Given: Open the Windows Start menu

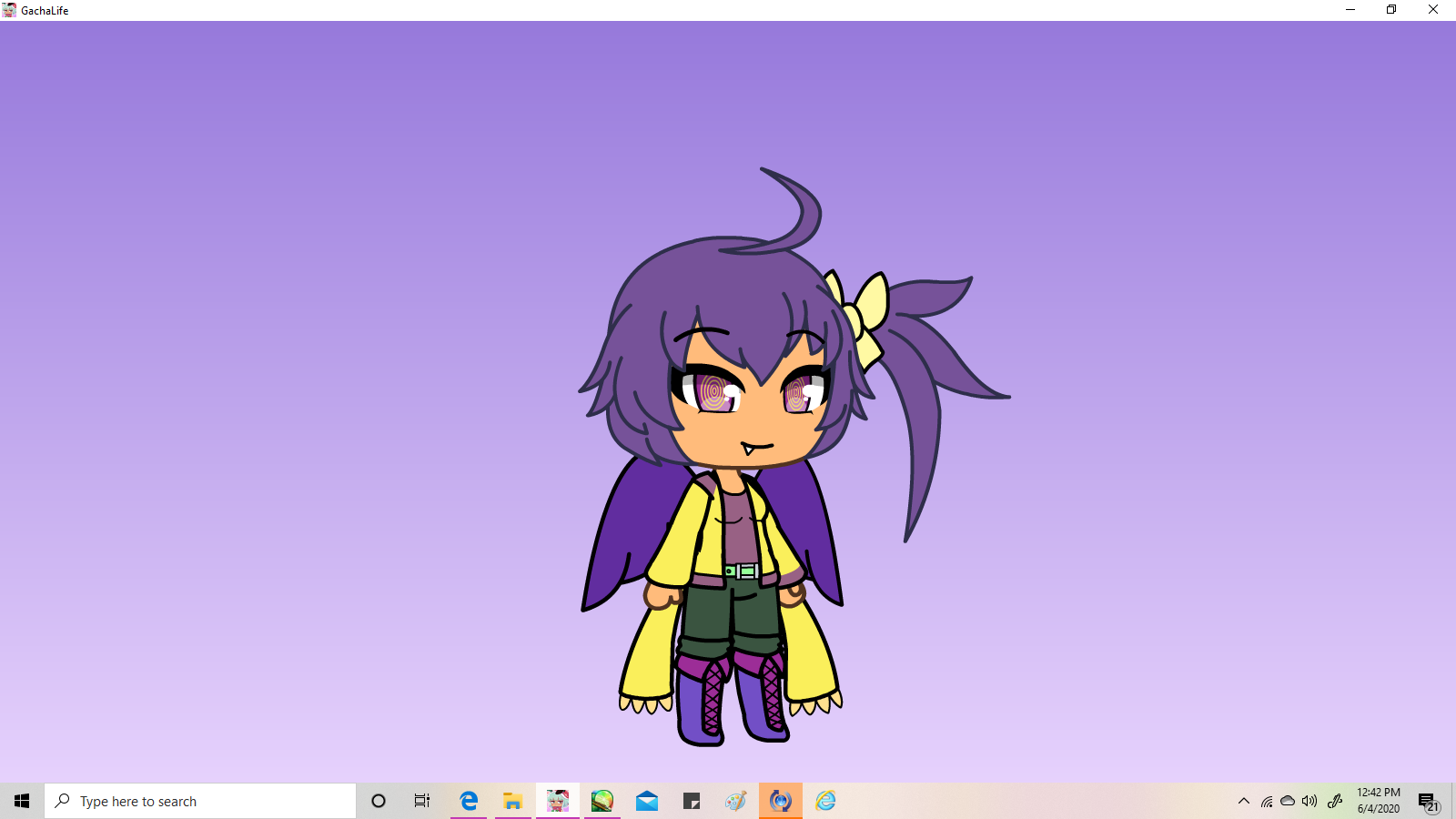Looking at the screenshot, I should (x=22, y=801).
